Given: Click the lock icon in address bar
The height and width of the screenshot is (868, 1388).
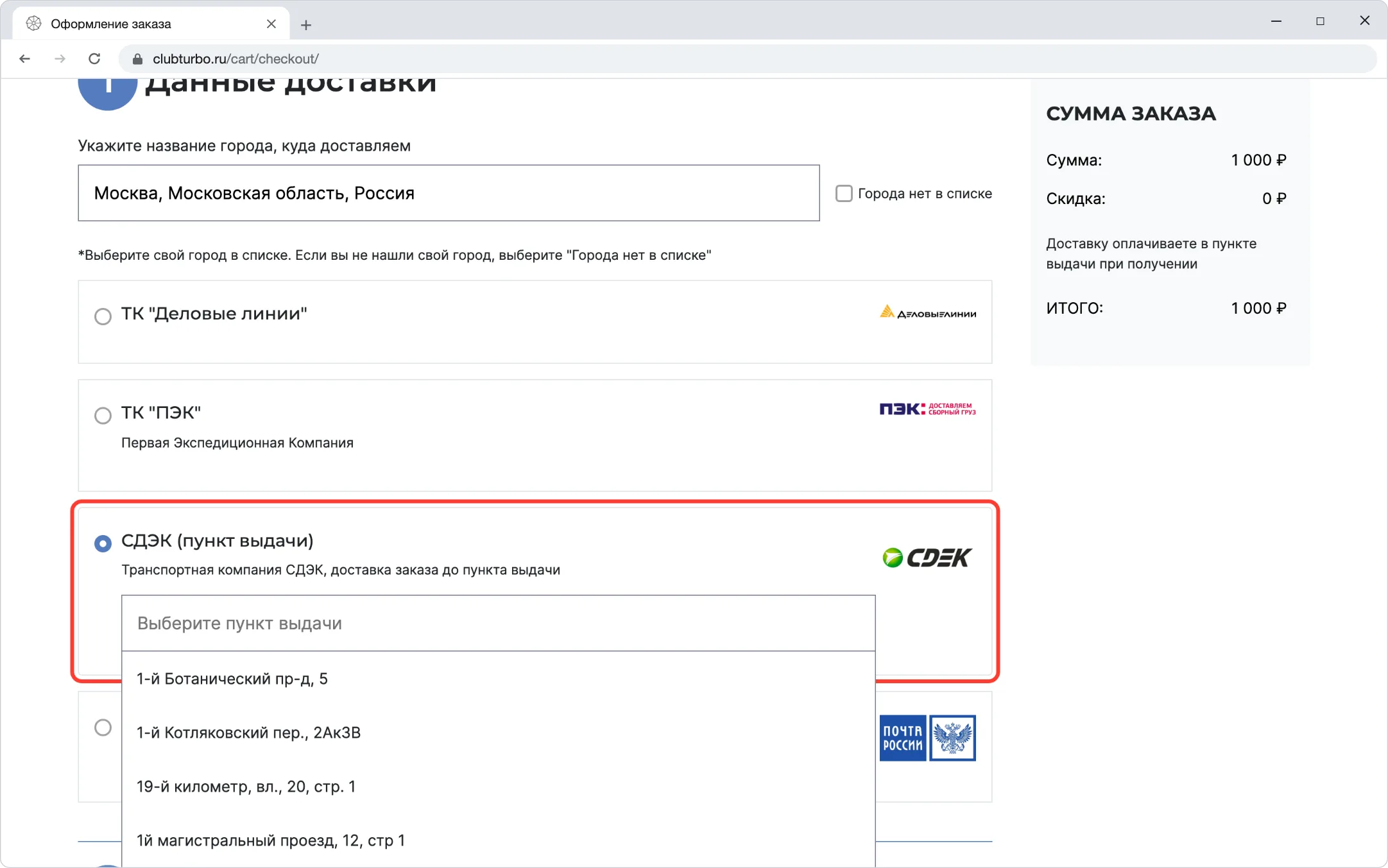Looking at the screenshot, I should click(x=137, y=59).
